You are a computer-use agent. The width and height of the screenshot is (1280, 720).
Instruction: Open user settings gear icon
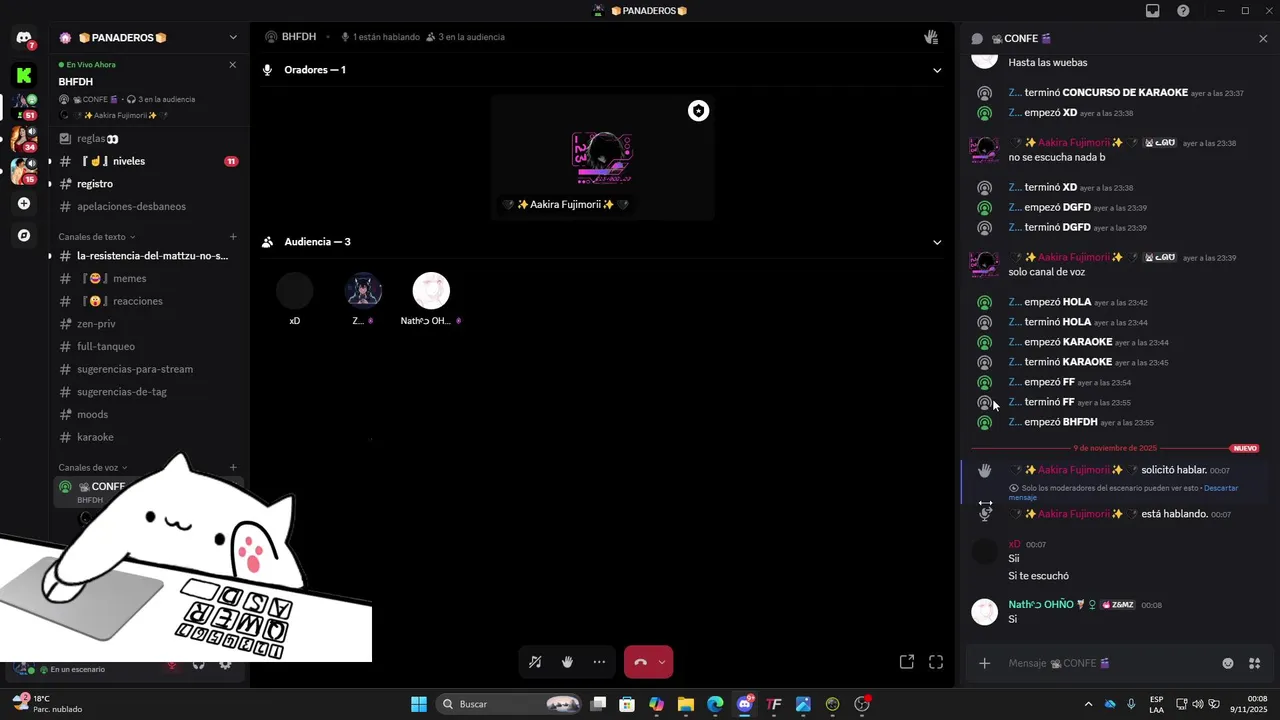(x=225, y=664)
